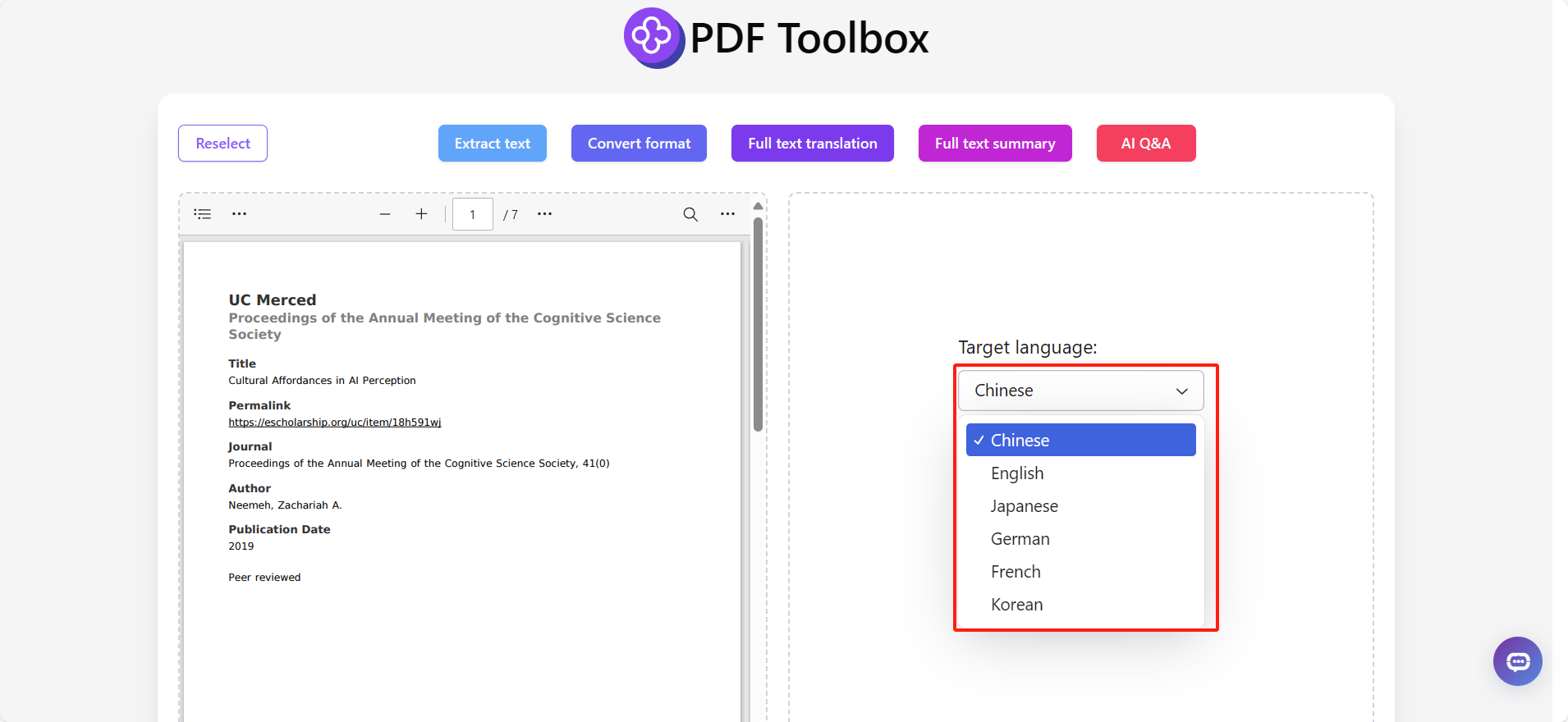Image resolution: width=1568 pixels, height=722 pixels.
Task: Toggle the PDF sidebar outline icon
Action: (203, 214)
